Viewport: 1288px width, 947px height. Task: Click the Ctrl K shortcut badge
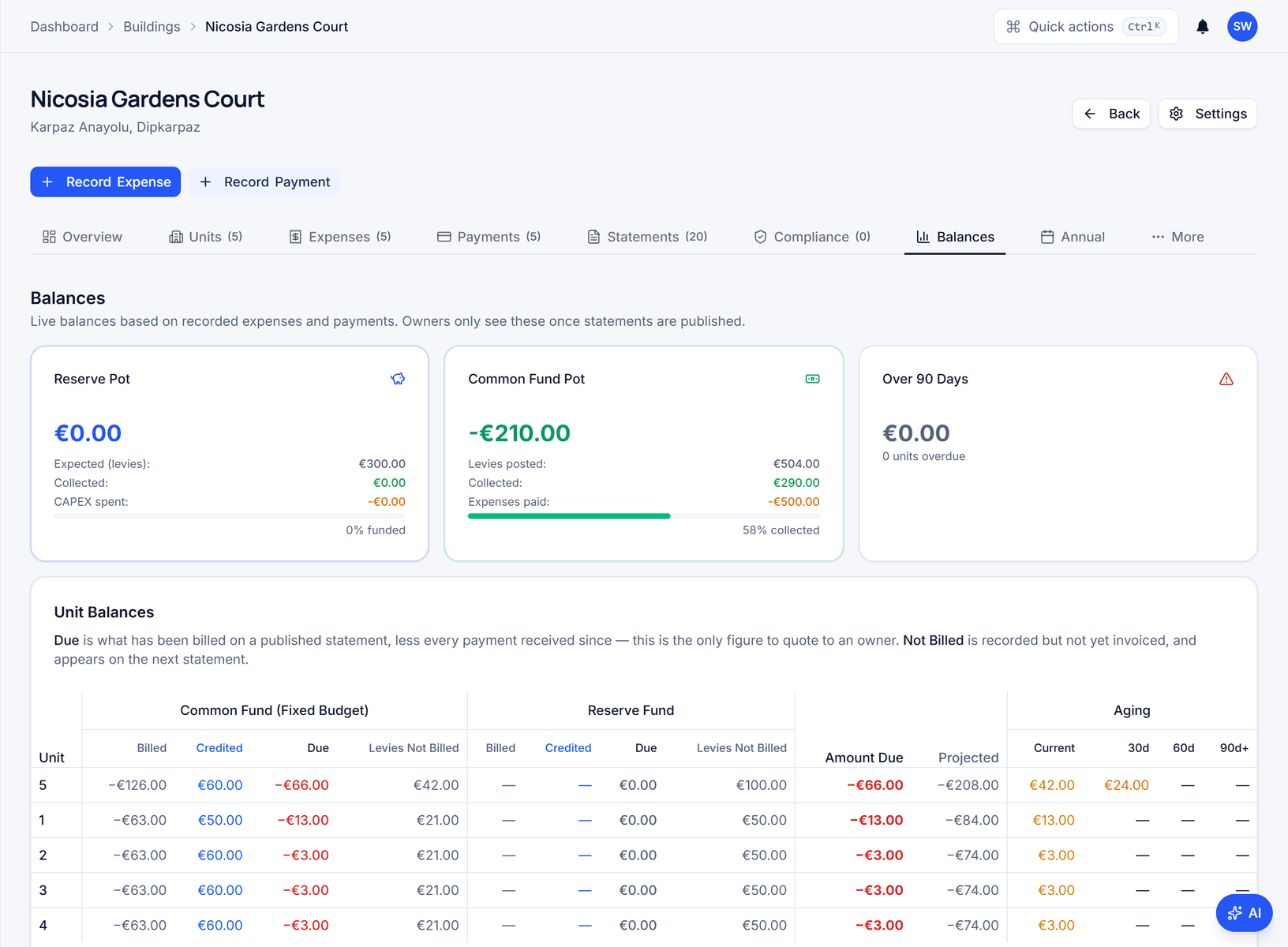[1144, 27]
